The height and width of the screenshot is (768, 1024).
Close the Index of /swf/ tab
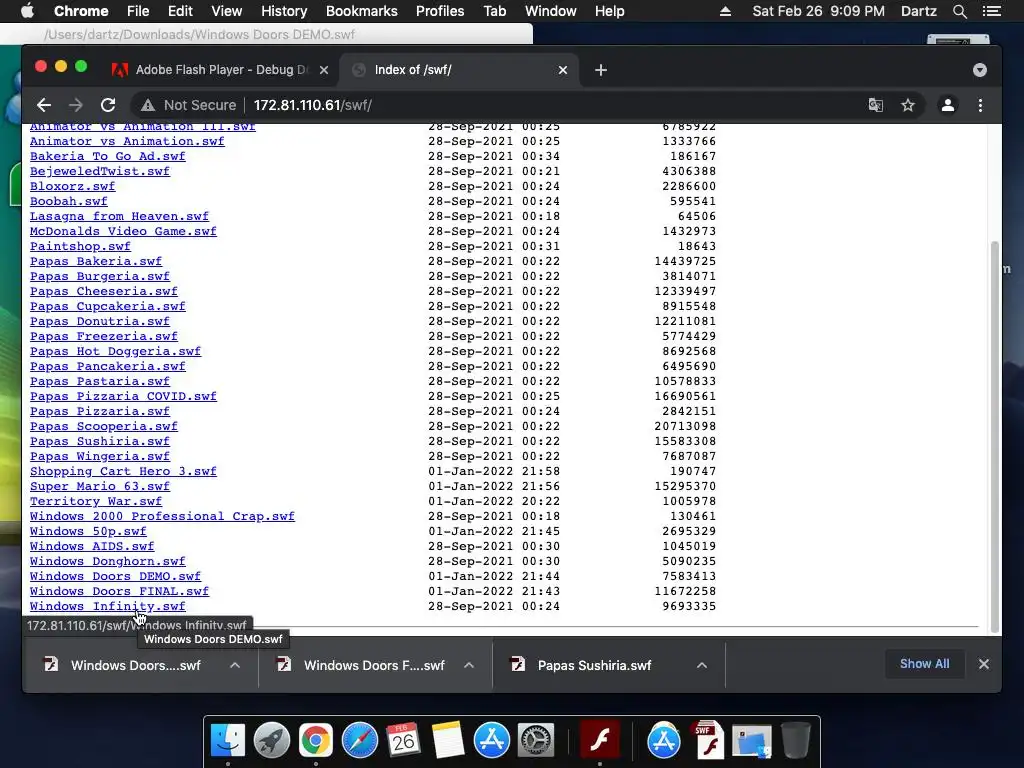tap(563, 70)
